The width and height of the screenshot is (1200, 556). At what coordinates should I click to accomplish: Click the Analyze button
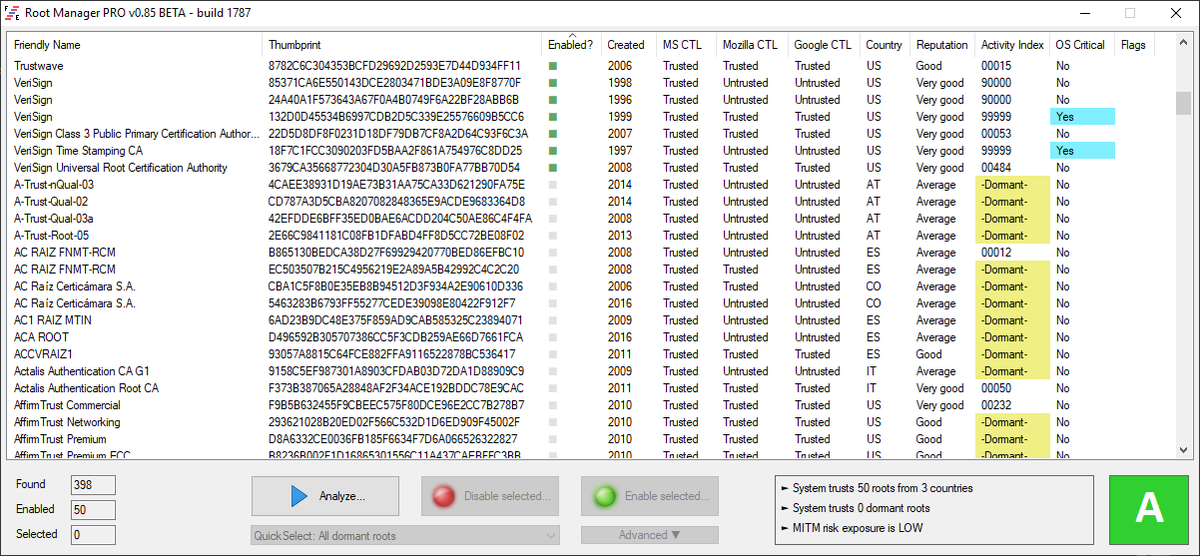pyautogui.click(x=325, y=496)
